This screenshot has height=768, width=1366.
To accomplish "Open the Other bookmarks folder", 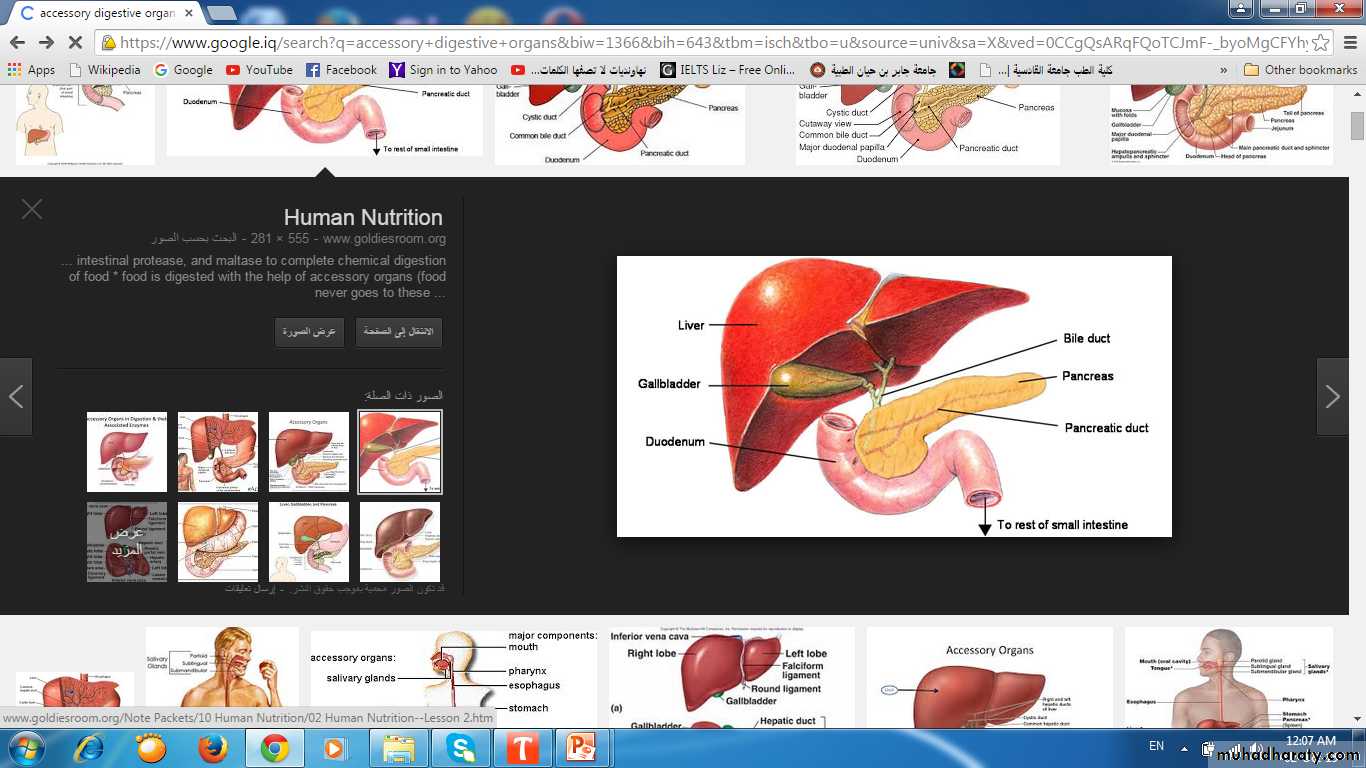I will click(x=1300, y=70).
